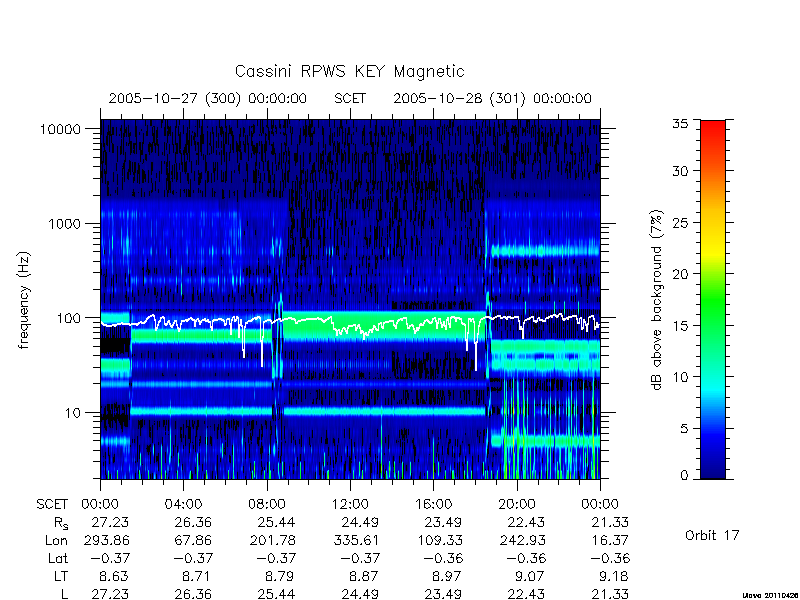The width and height of the screenshot is (800, 600).
Task: Select the 08:00 time tick label
Action: (x=267, y=505)
